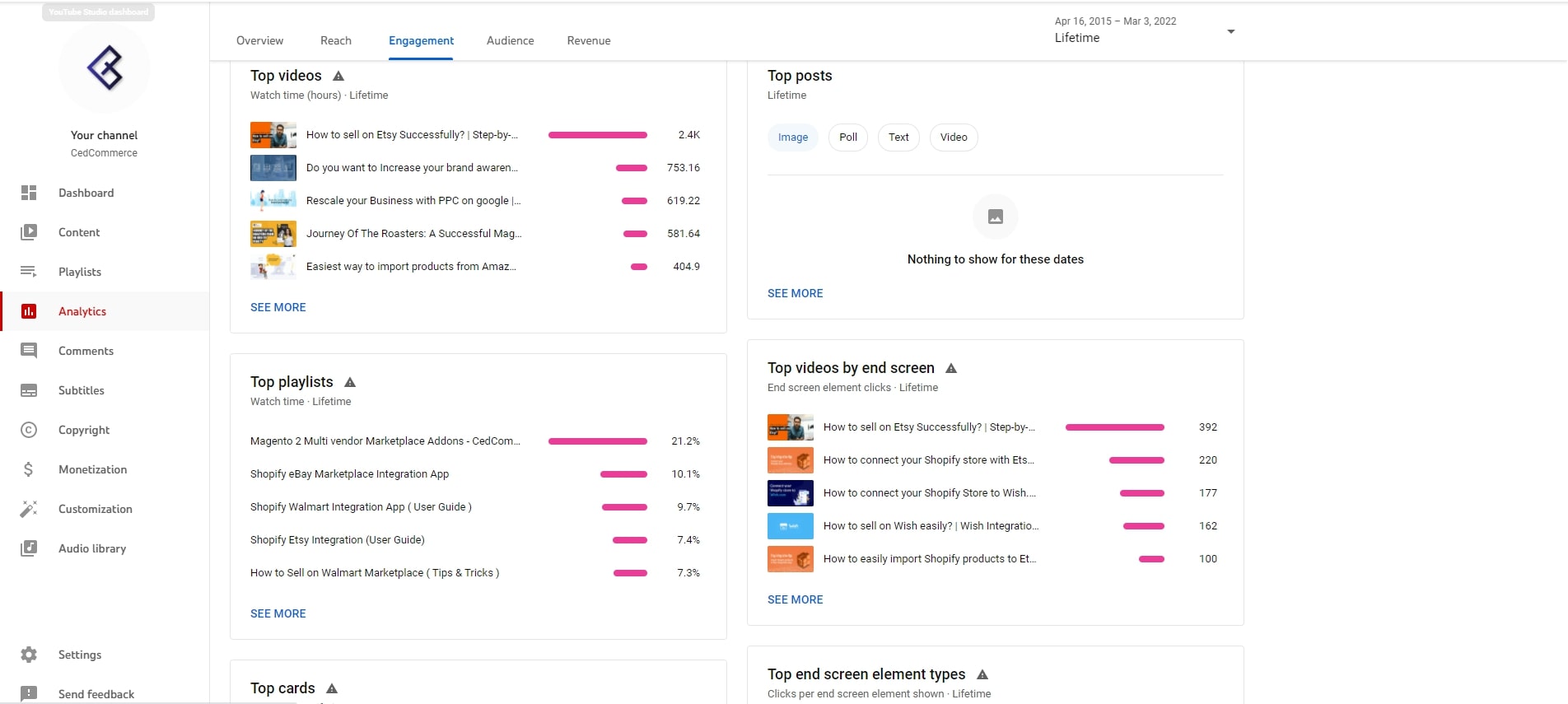
Task: Select the Text filter chip
Action: pyautogui.click(x=898, y=138)
